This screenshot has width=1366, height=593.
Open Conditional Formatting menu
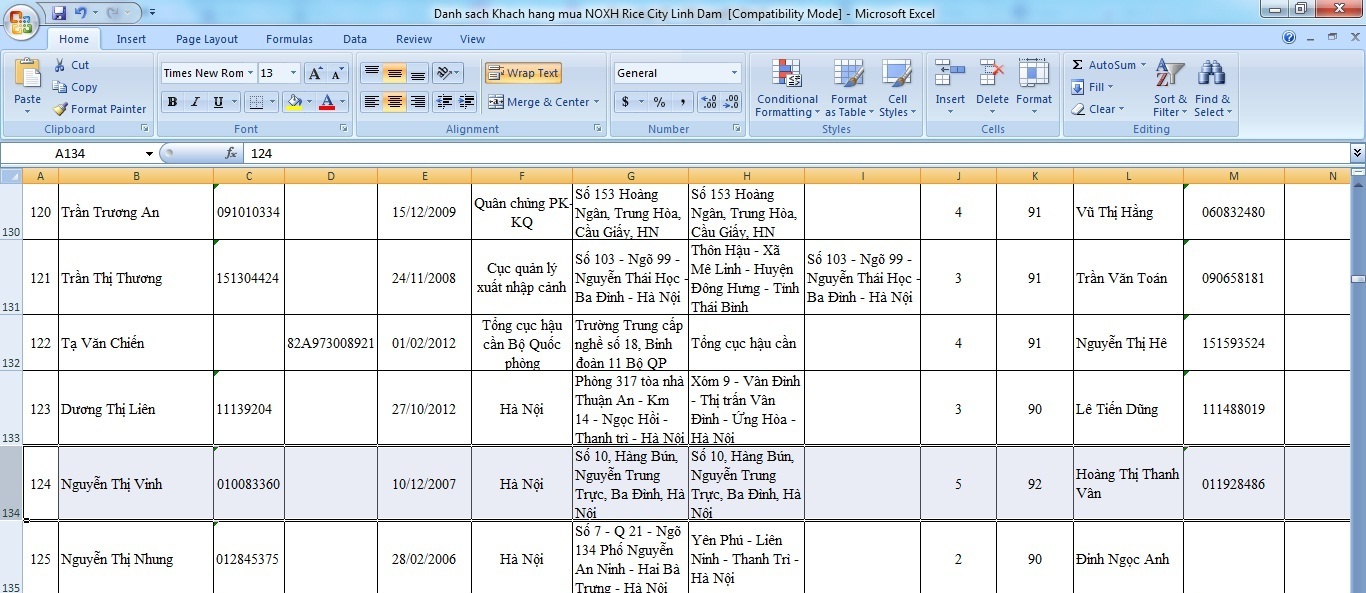(787, 88)
